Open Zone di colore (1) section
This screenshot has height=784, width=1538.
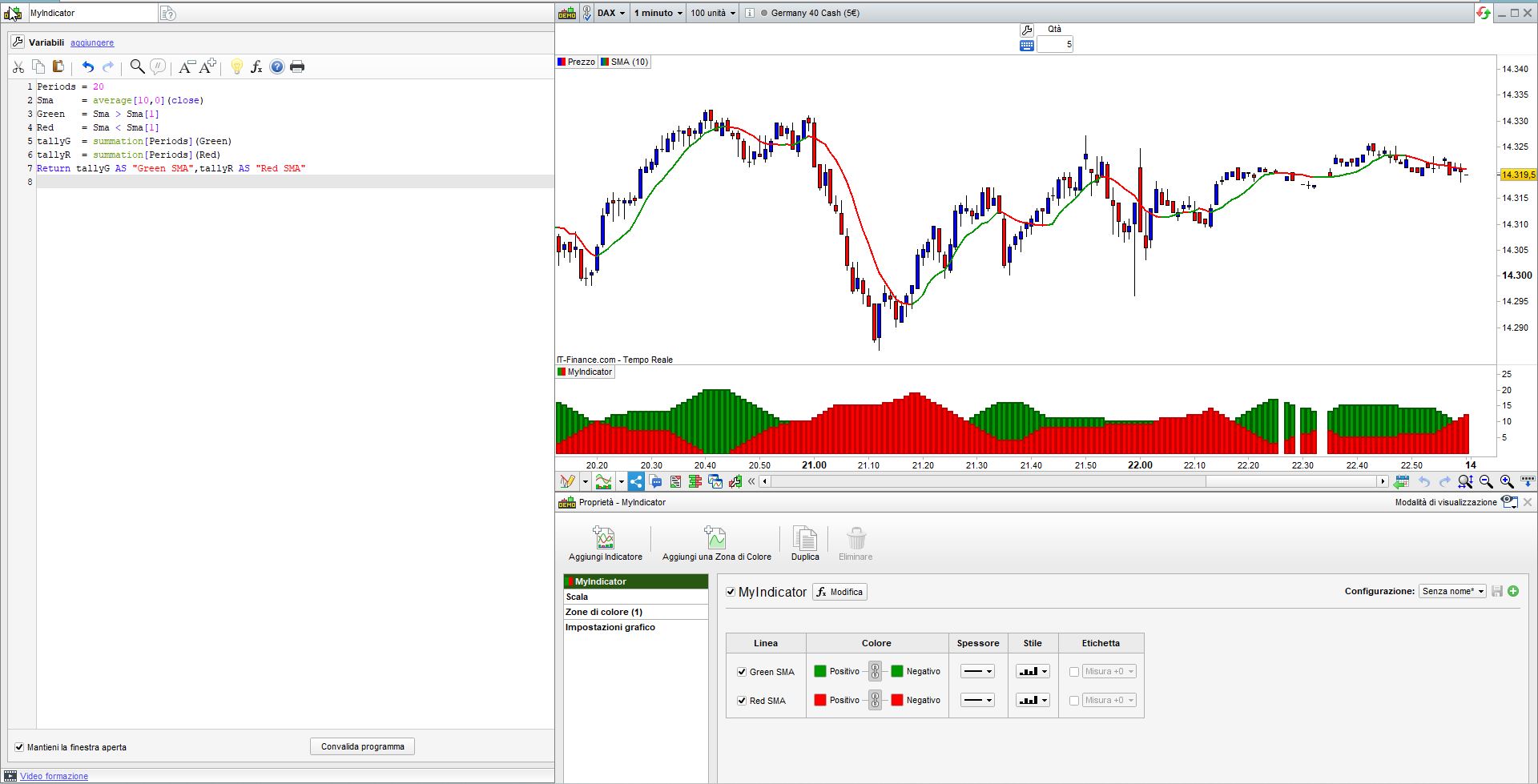636,612
